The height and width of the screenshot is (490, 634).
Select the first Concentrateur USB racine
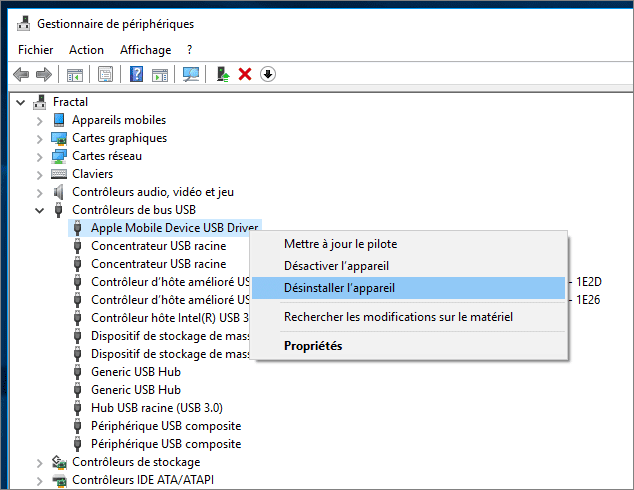point(158,246)
